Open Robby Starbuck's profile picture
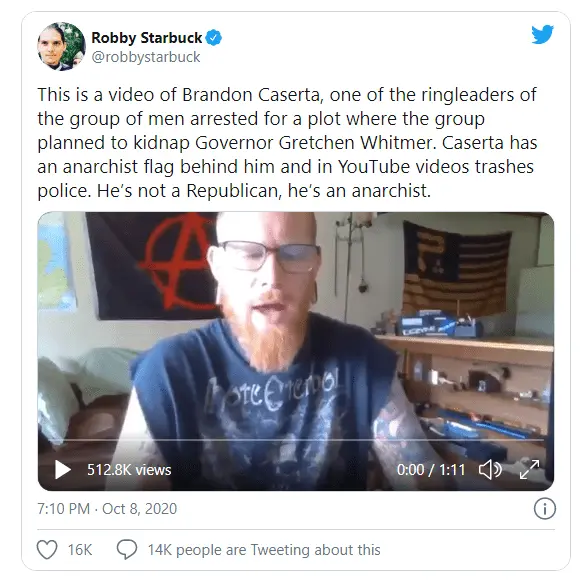Image resolution: width=583 pixels, height=584 pixels. pyautogui.click(x=61, y=46)
